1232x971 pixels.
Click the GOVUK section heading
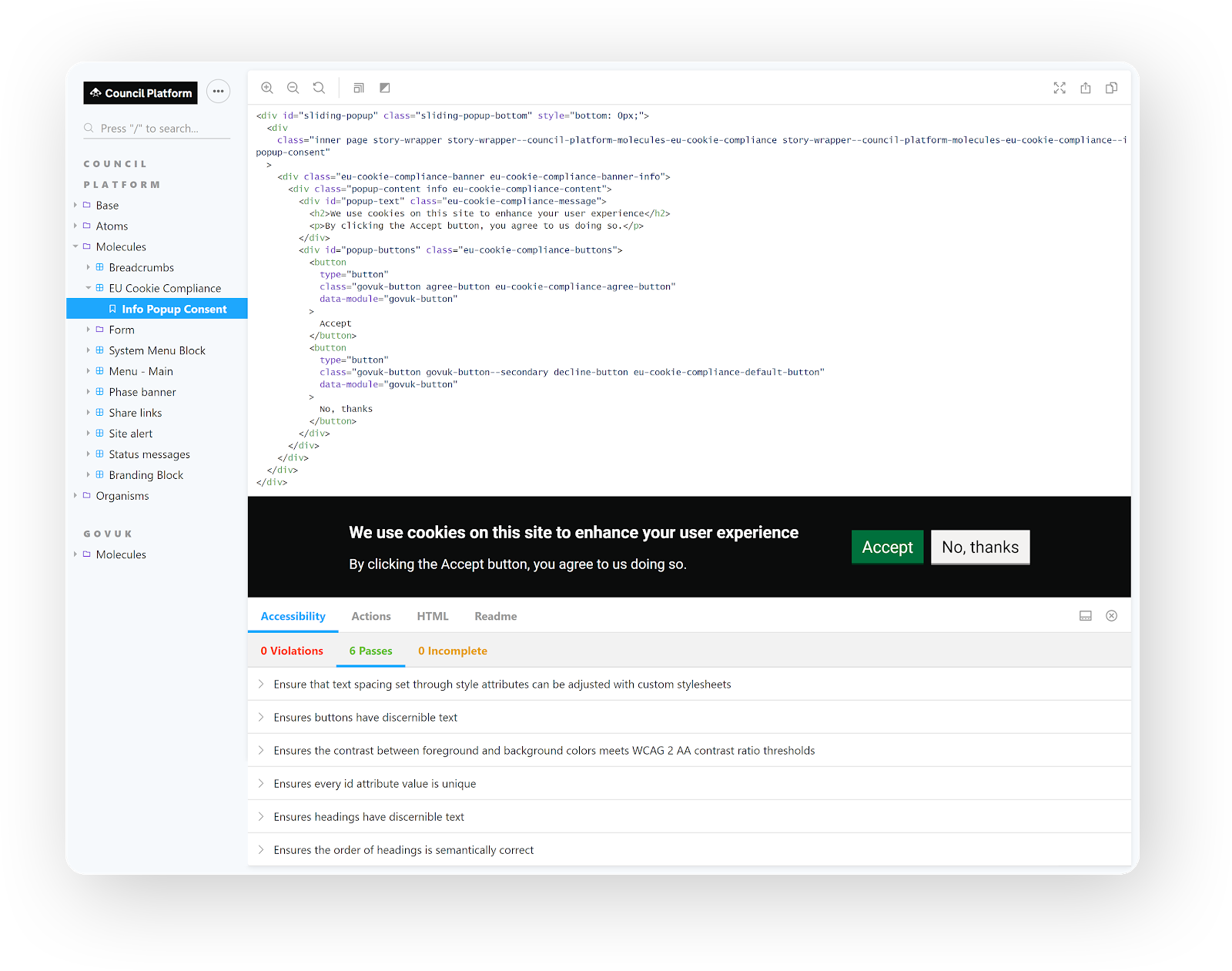(x=108, y=534)
